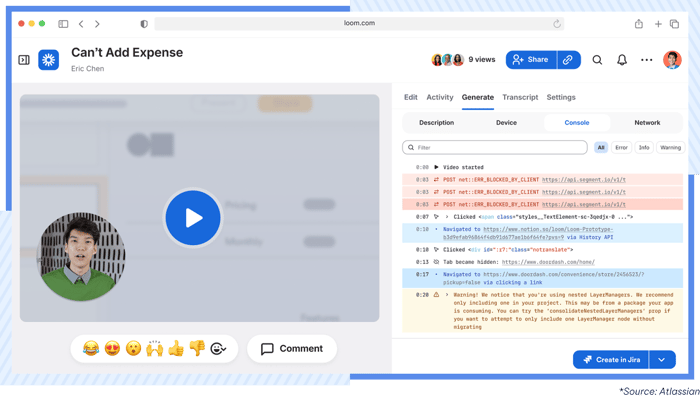Filter console logs by Info
This screenshot has height=397, width=700.
pyautogui.click(x=644, y=147)
